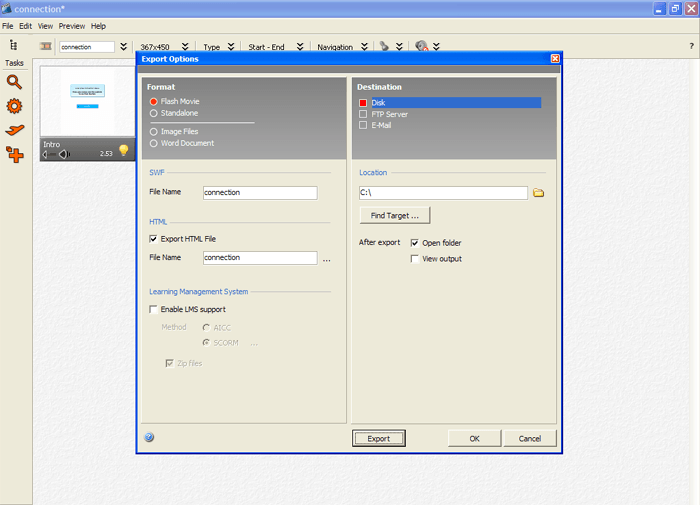700x505 pixels.
Task: Click the Tasks label in sidebar
Action: [14, 63]
